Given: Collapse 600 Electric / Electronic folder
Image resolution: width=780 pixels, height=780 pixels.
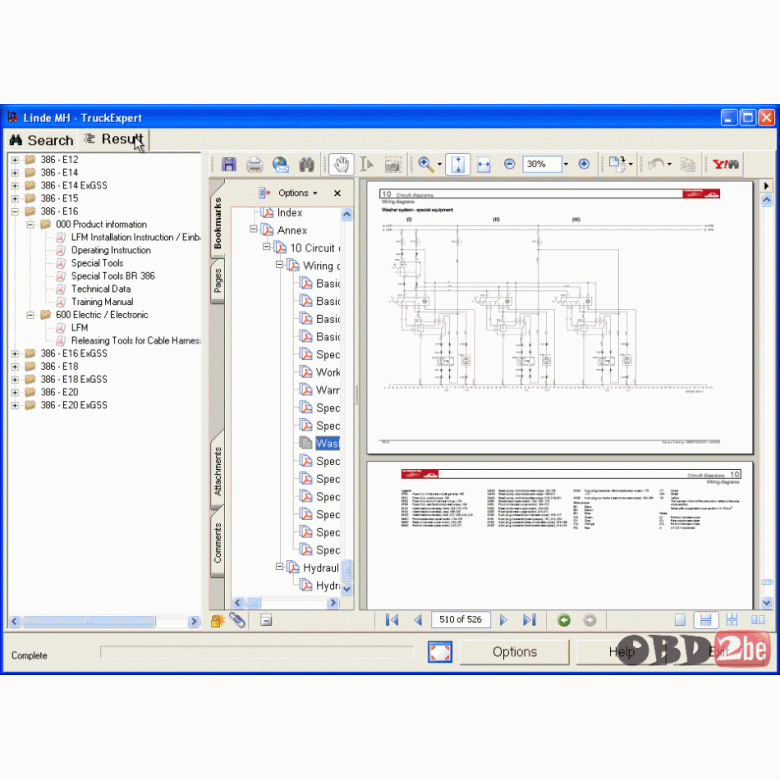Looking at the screenshot, I should pyautogui.click(x=30, y=315).
